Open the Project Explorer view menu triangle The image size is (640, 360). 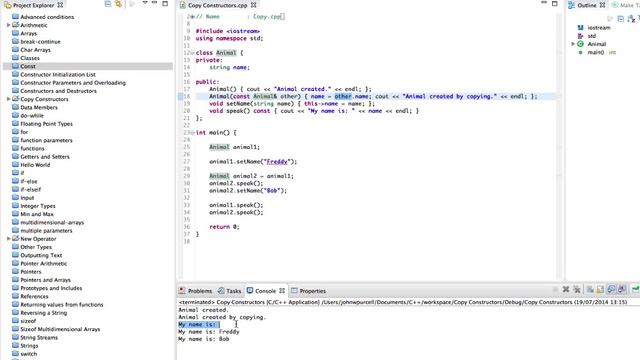tap(145, 3)
